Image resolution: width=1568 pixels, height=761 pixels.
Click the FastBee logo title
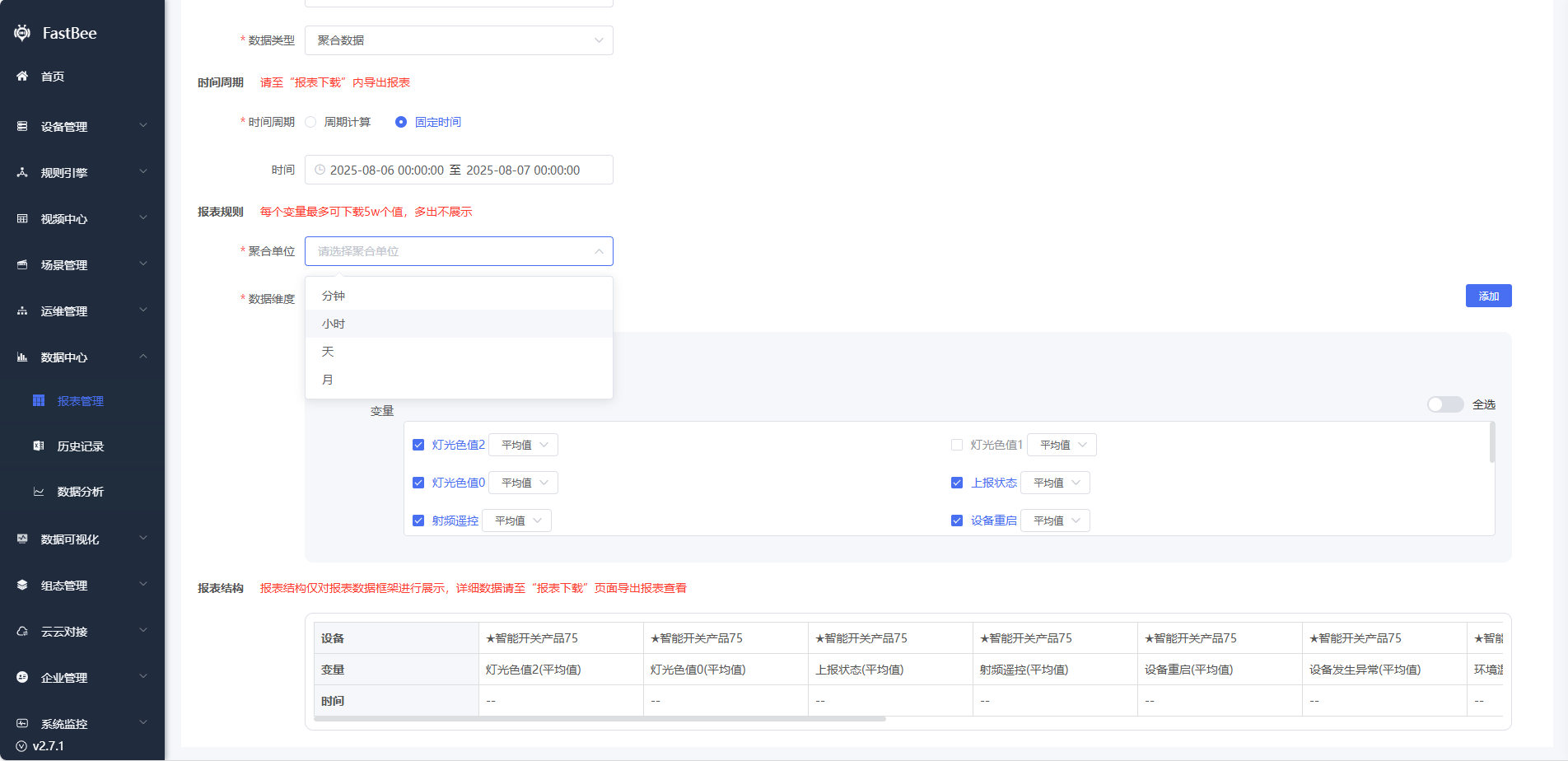[x=69, y=33]
